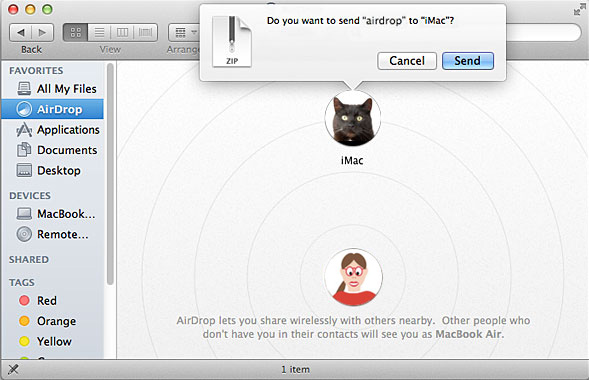
Task: Click the Applications A-shaped icon
Action: tap(24, 130)
